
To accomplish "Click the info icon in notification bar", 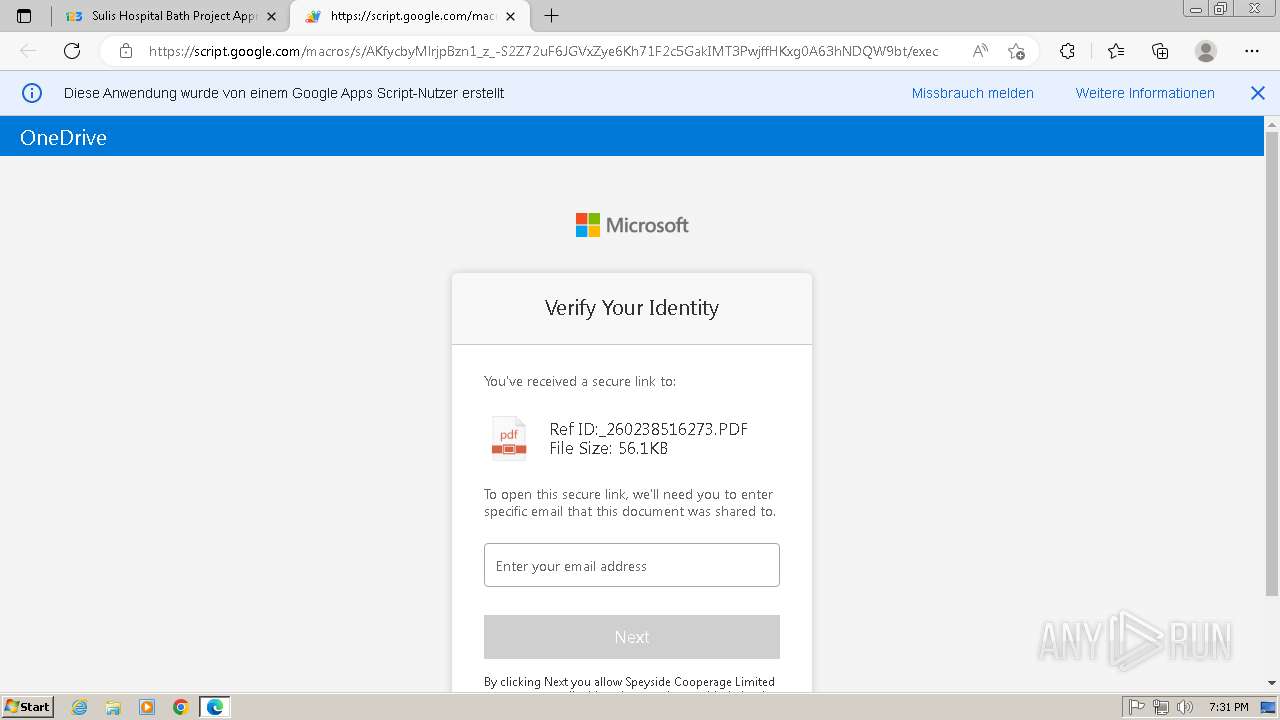I will point(32,93).
